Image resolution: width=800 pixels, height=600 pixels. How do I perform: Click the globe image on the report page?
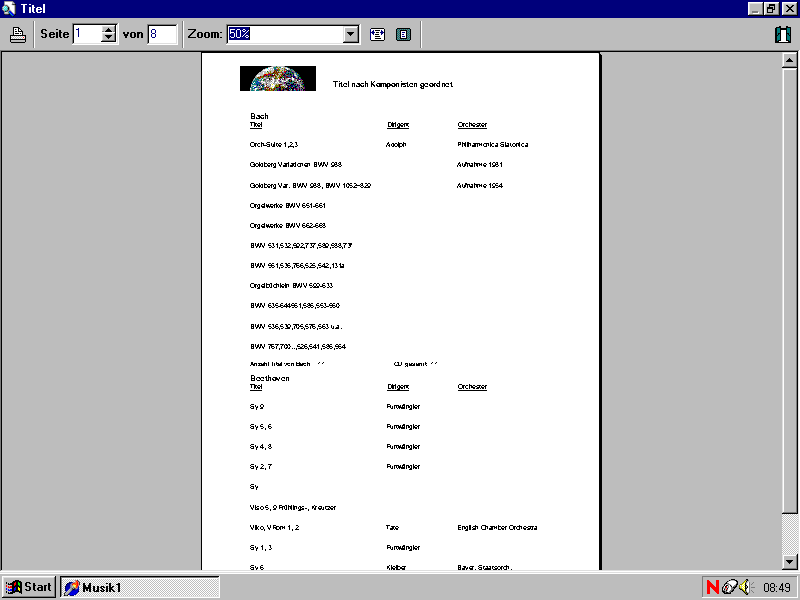(278, 79)
